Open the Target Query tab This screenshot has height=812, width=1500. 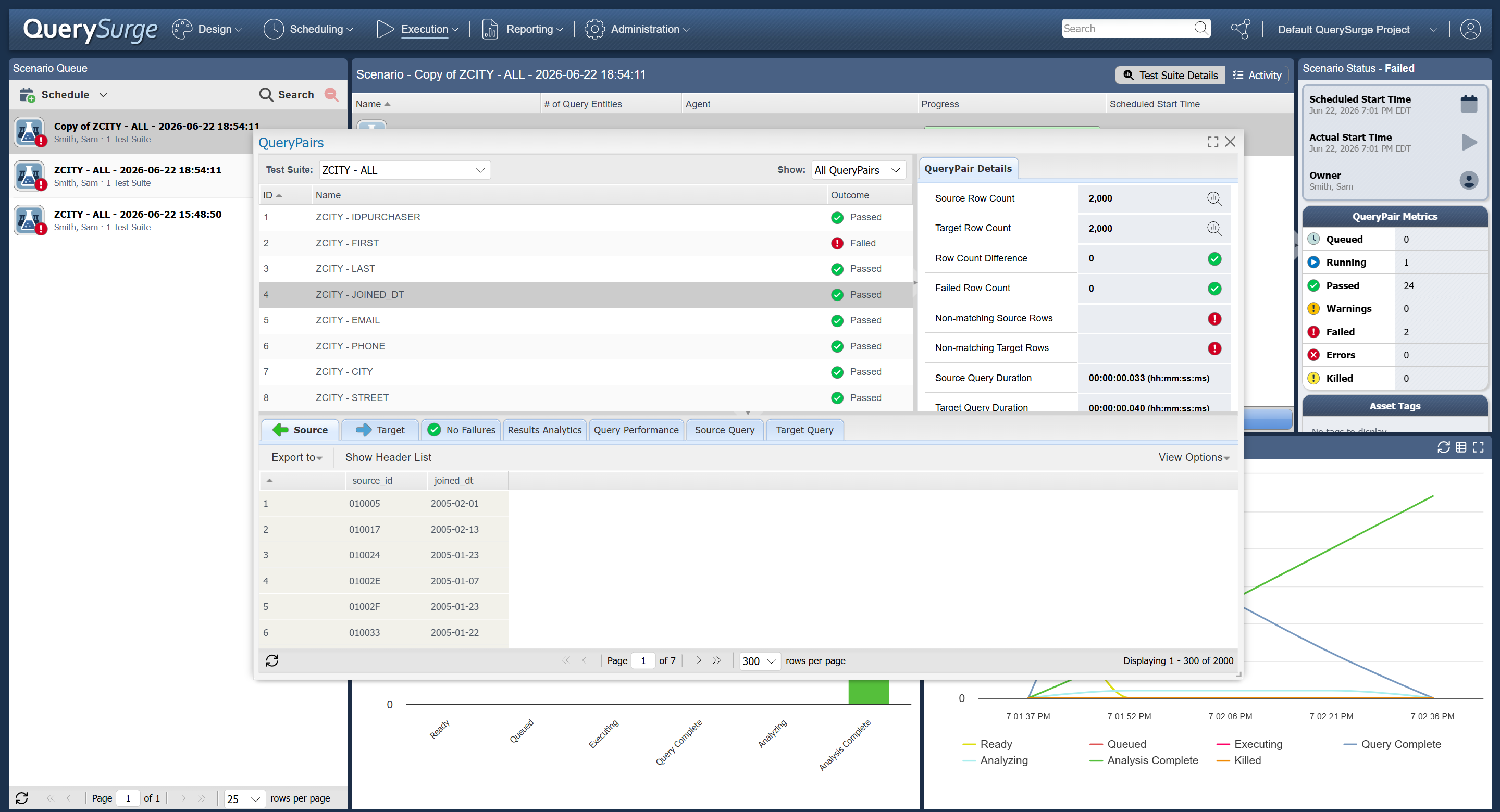click(804, 430)
